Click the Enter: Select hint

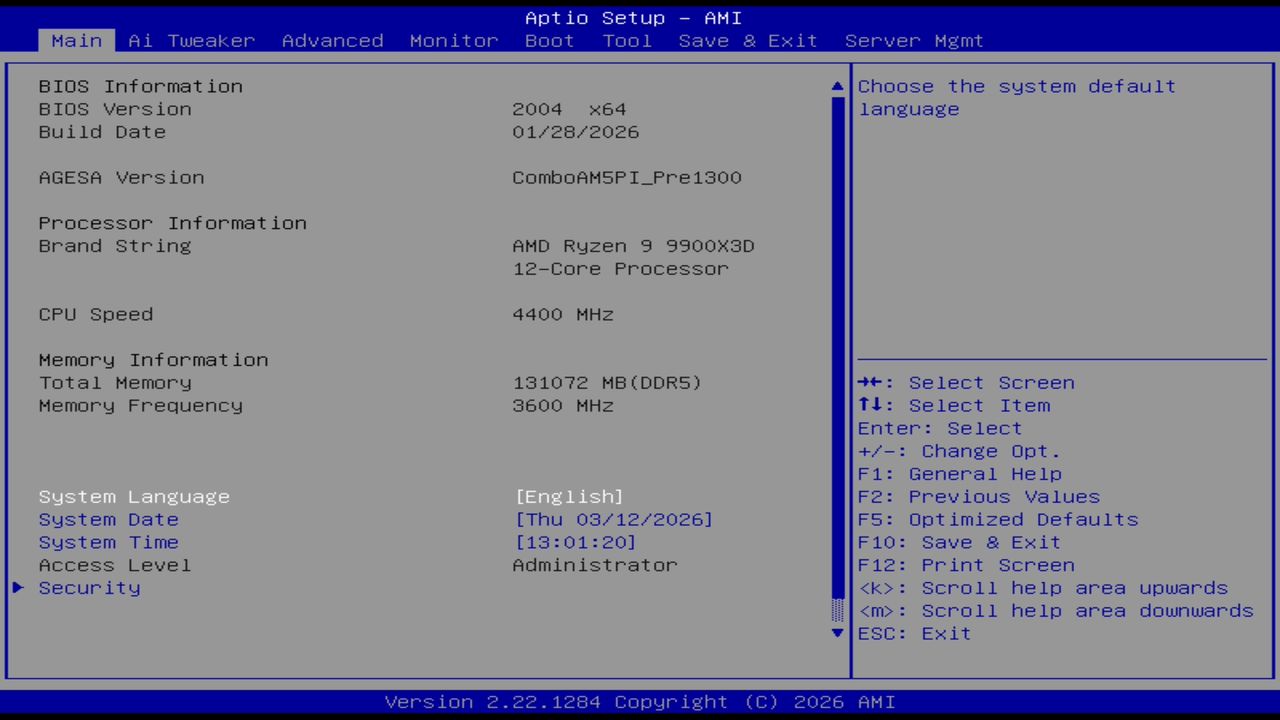click(x=940, y=429)
